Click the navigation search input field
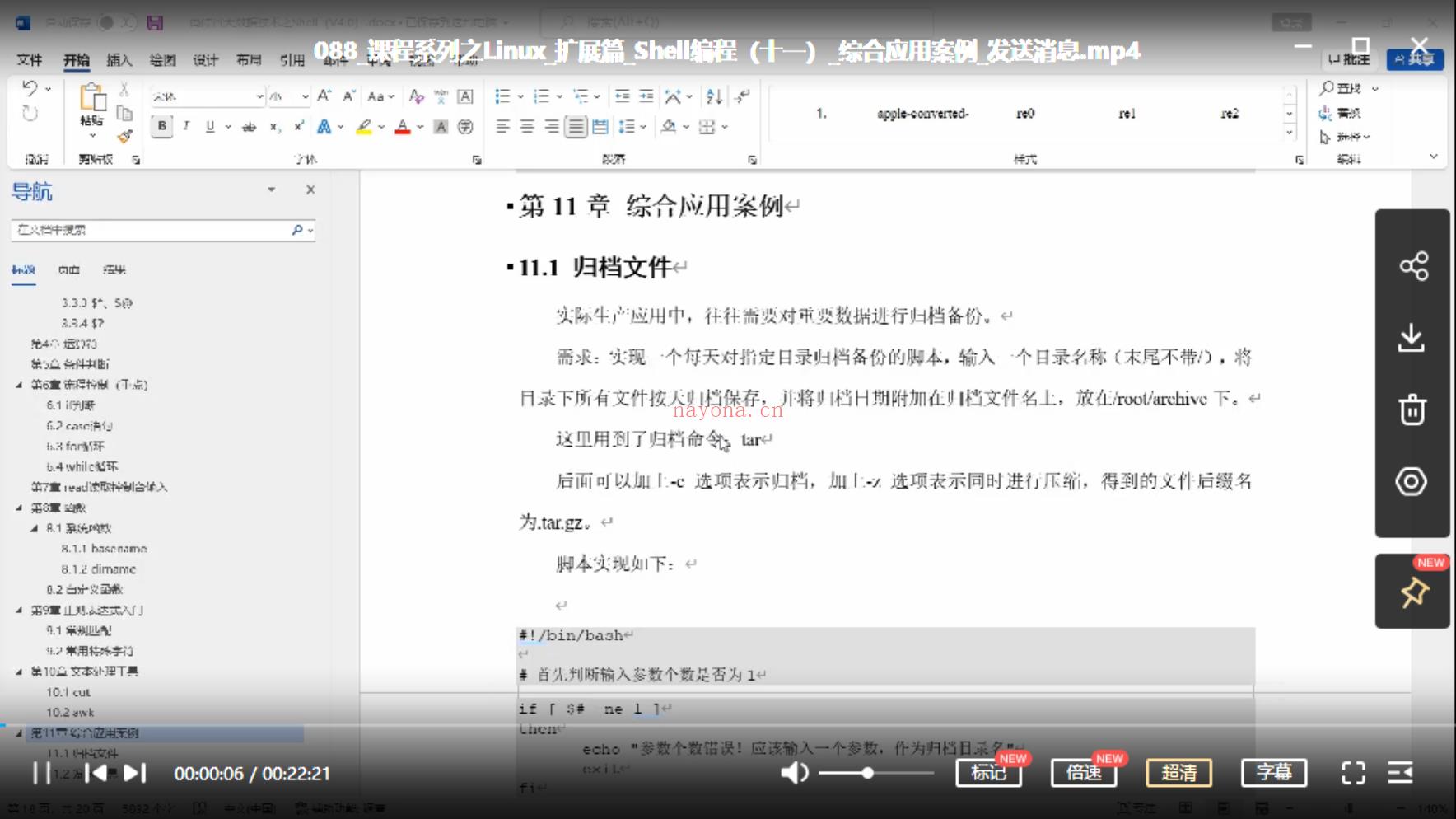 [x=152, y=230]
